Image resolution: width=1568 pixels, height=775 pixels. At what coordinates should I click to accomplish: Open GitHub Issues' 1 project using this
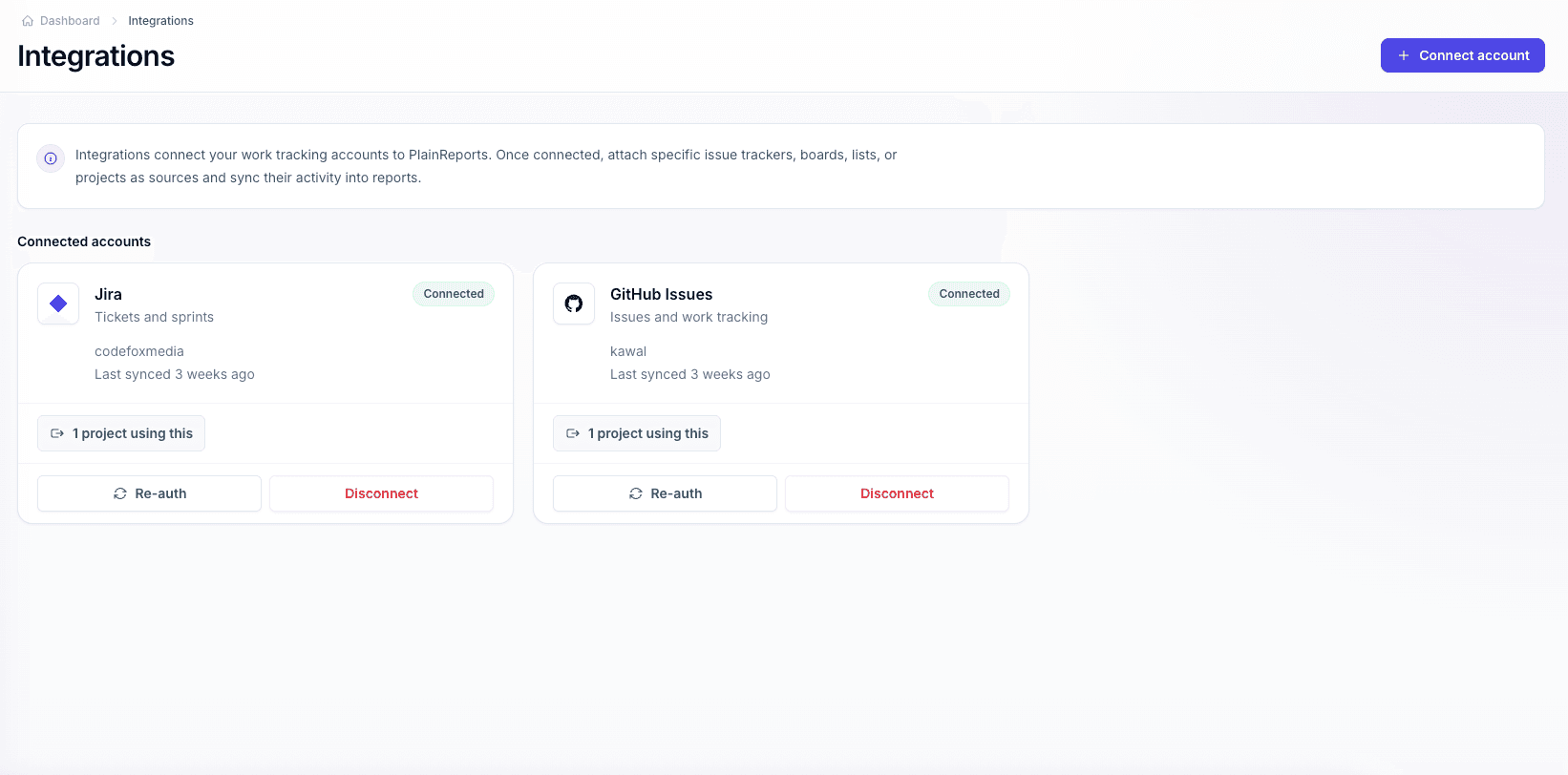tap(637, 433)
